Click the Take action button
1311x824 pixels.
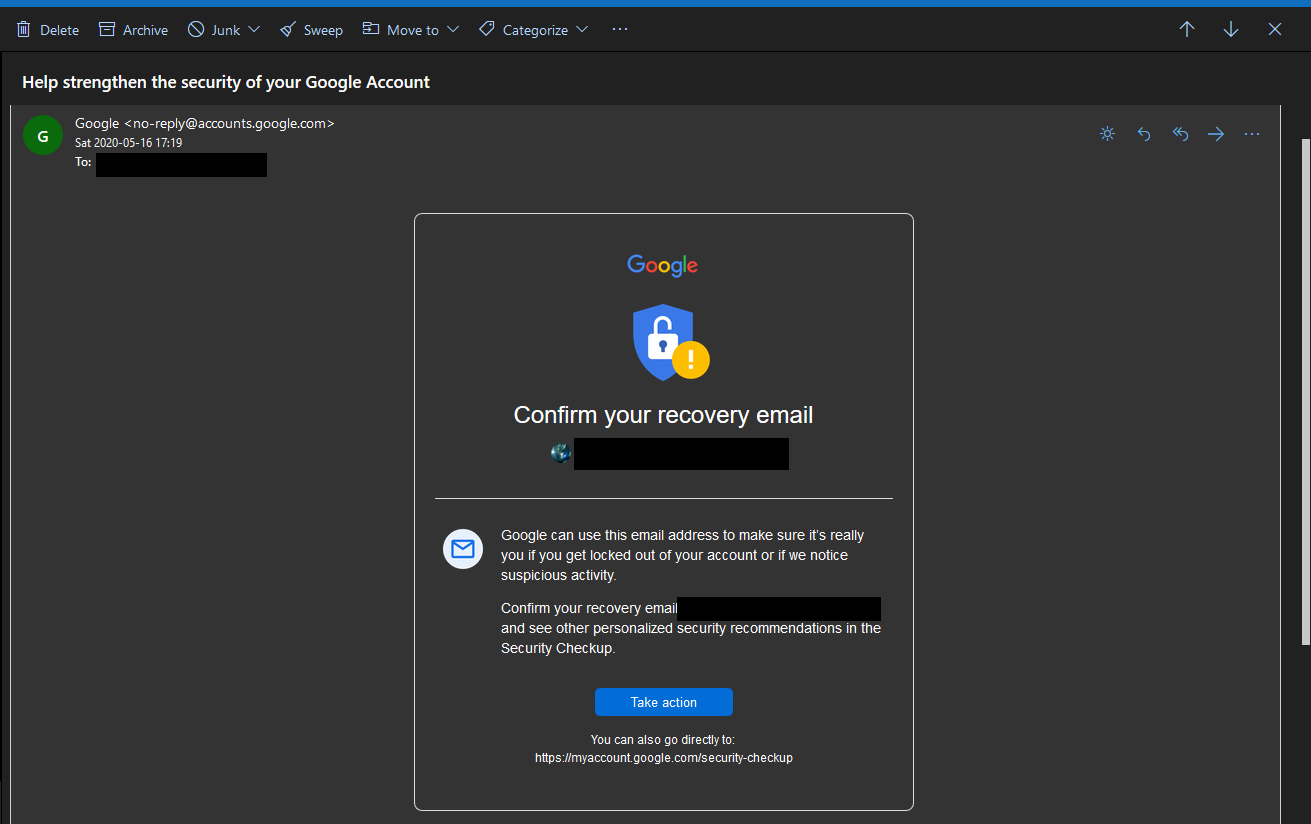pos(664,702)
